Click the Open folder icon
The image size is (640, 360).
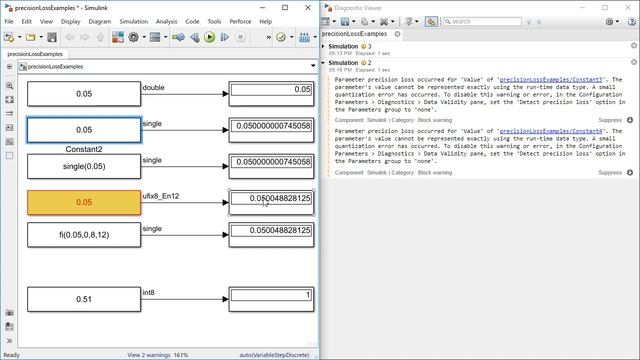[30, 37]
